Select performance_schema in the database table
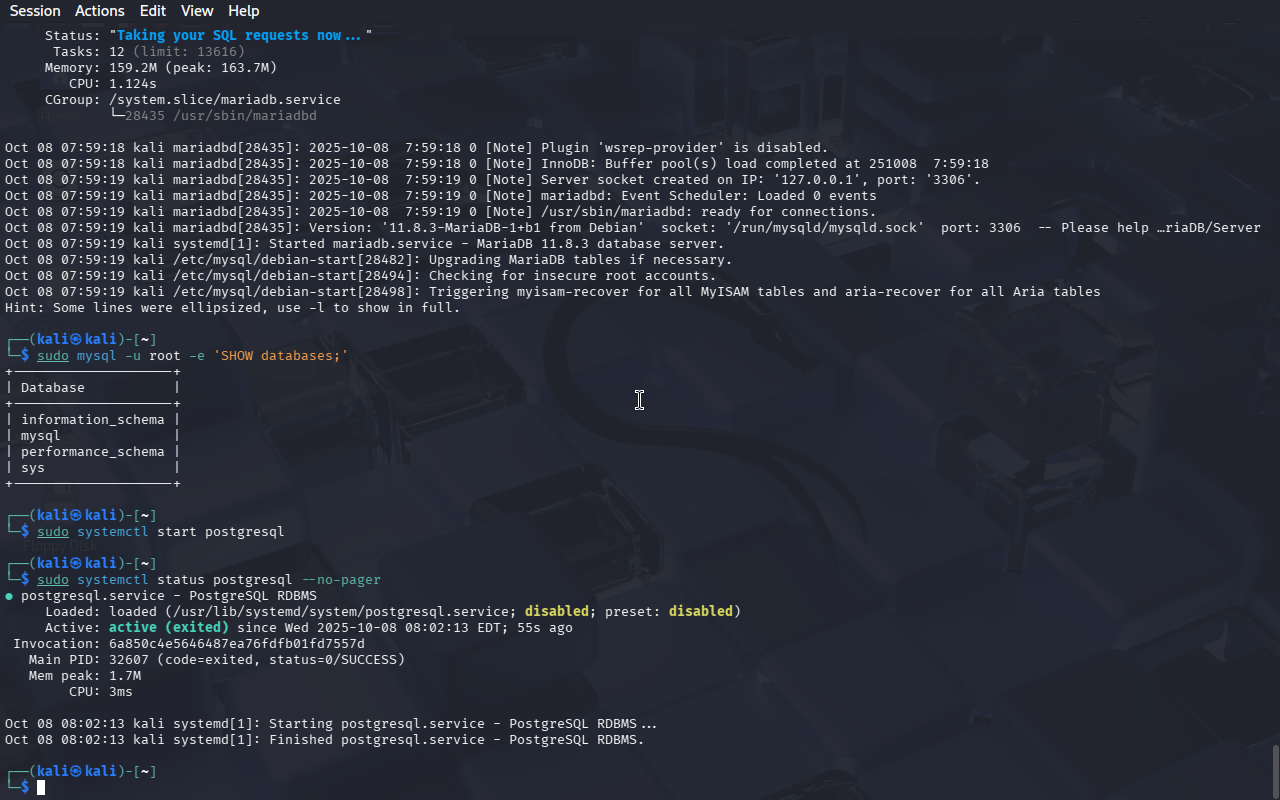The height and width of the screenshot is (800, 1280). [x=92, y=452]
